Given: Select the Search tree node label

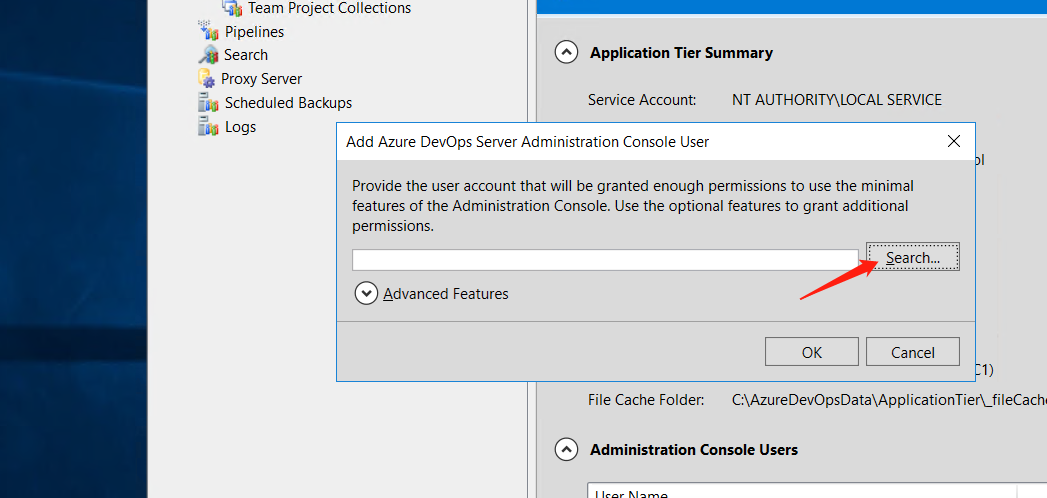Looking at the screenshot, I should (x=246, y=55).
